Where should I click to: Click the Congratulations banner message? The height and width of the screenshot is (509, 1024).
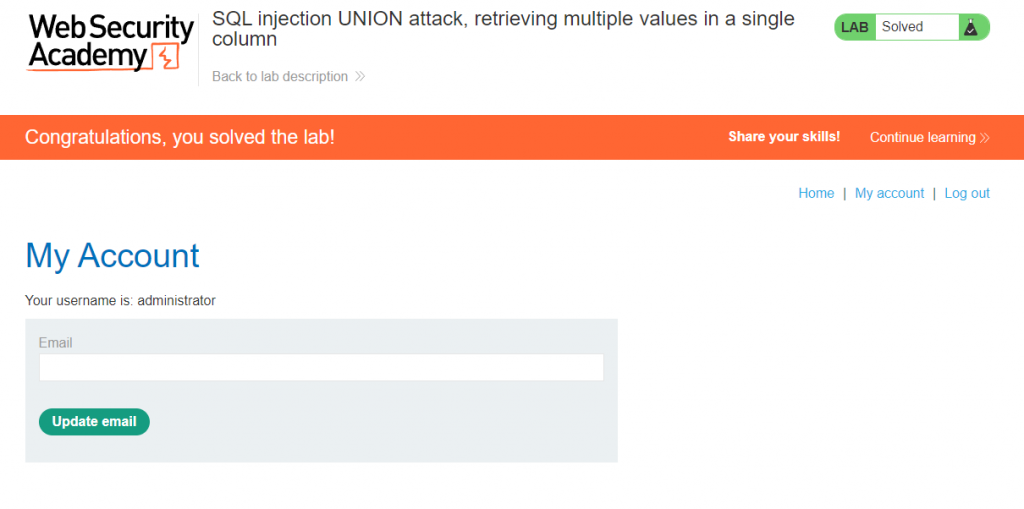coord(180,137)
